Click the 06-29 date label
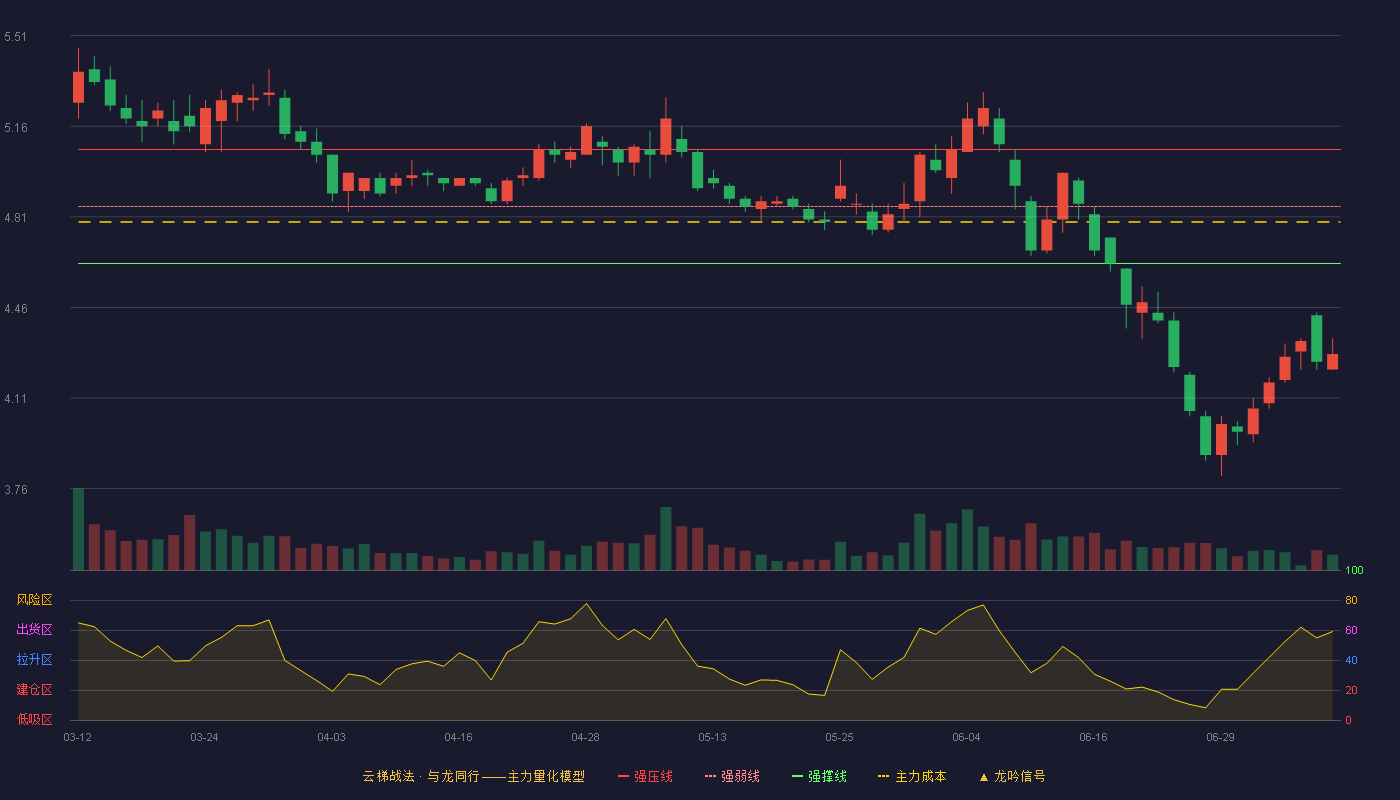The image size is (1400, 800). (x=1220, y=737)
